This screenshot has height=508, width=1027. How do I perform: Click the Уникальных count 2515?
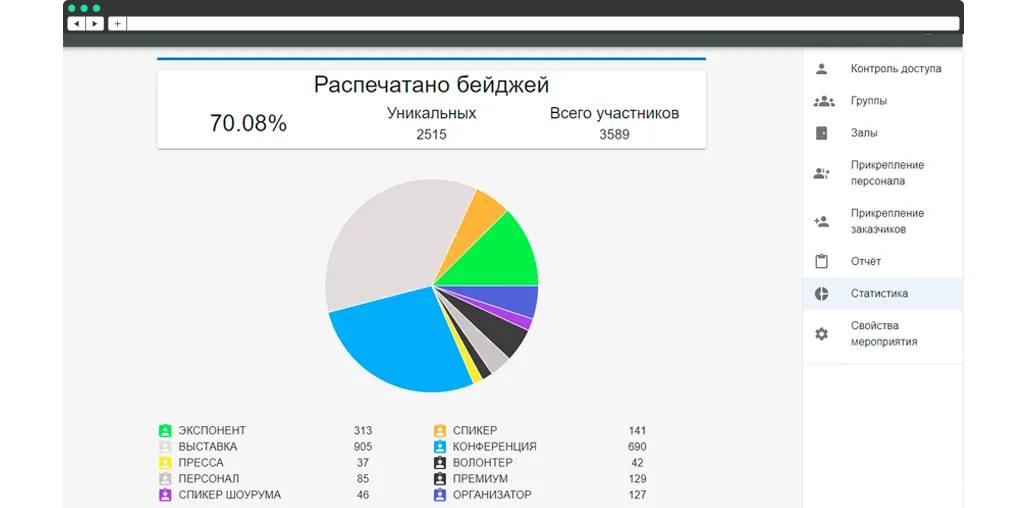pos(431,135)
